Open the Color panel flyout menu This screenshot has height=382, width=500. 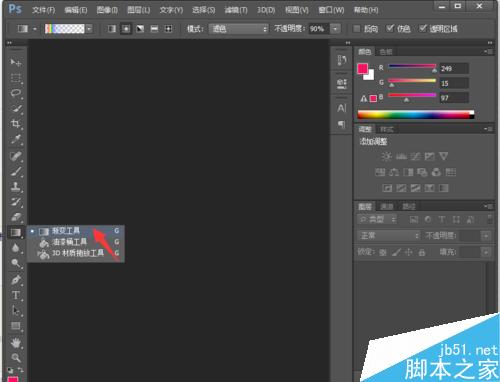tap(489, 52)
